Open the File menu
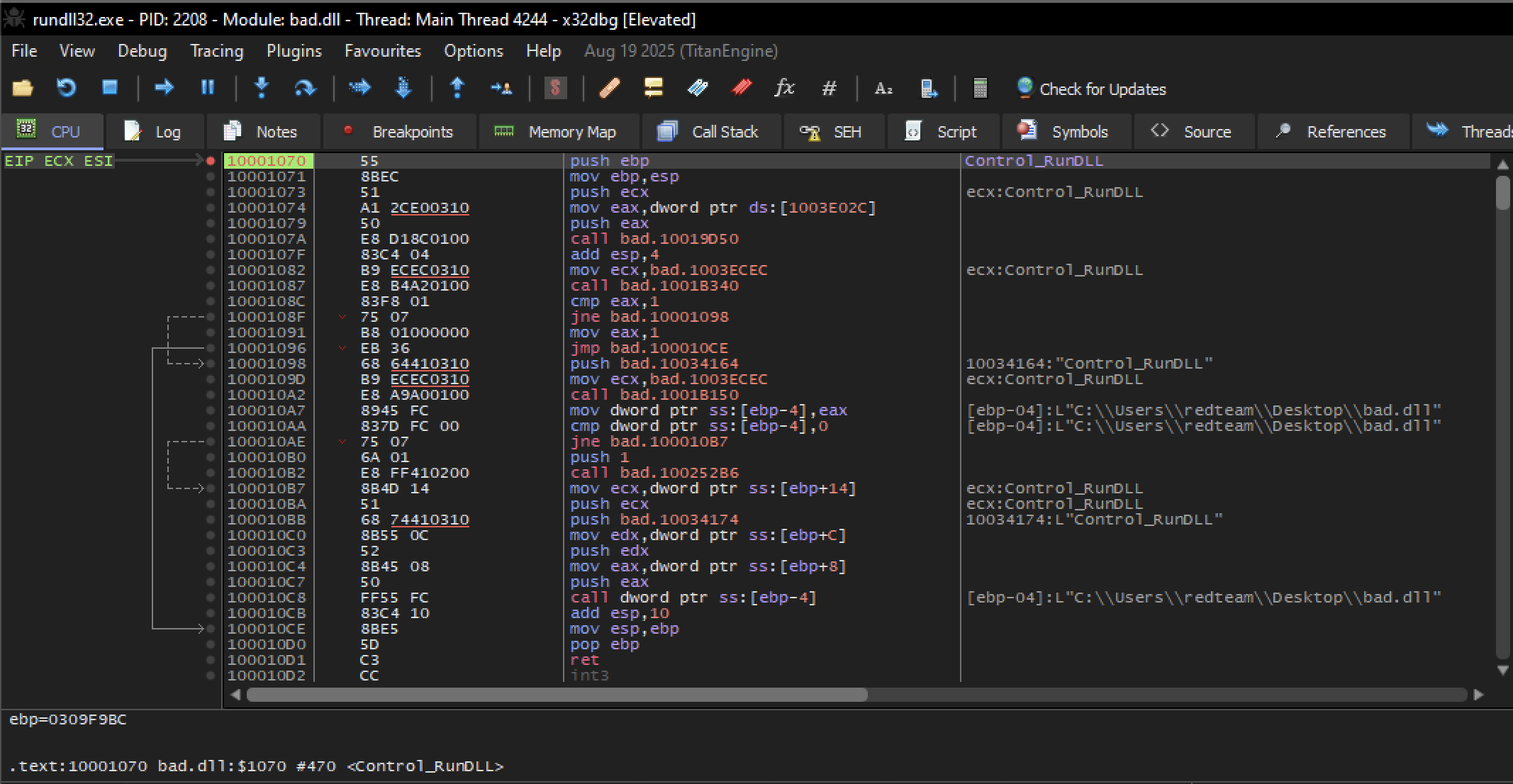 coord(24,51)
